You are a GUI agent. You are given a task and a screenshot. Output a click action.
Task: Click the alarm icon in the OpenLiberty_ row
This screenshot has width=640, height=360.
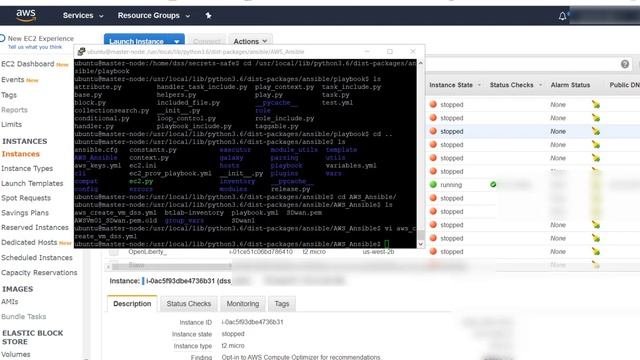[x=596, y=251]
